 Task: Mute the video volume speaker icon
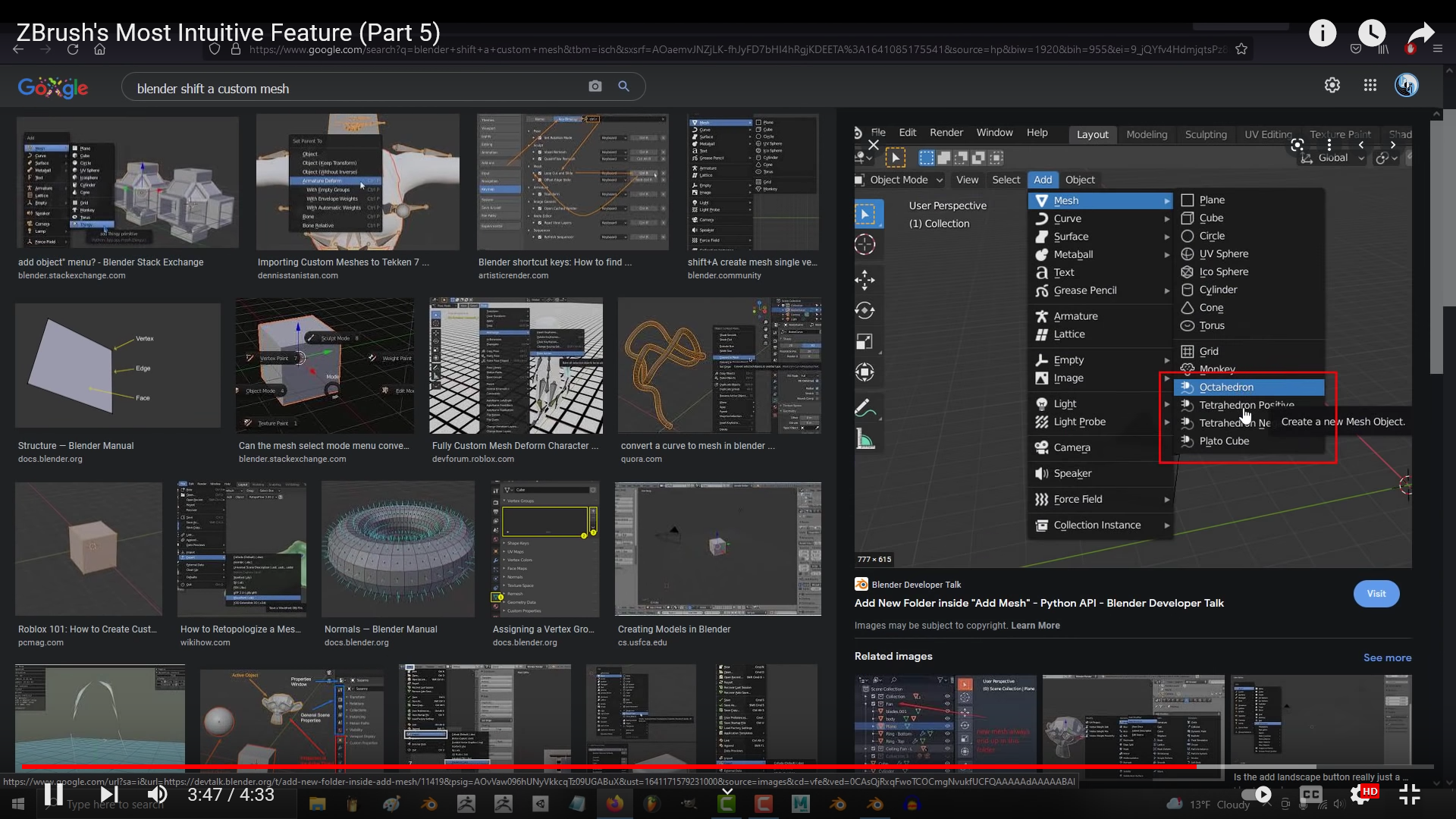coord(157,794)
